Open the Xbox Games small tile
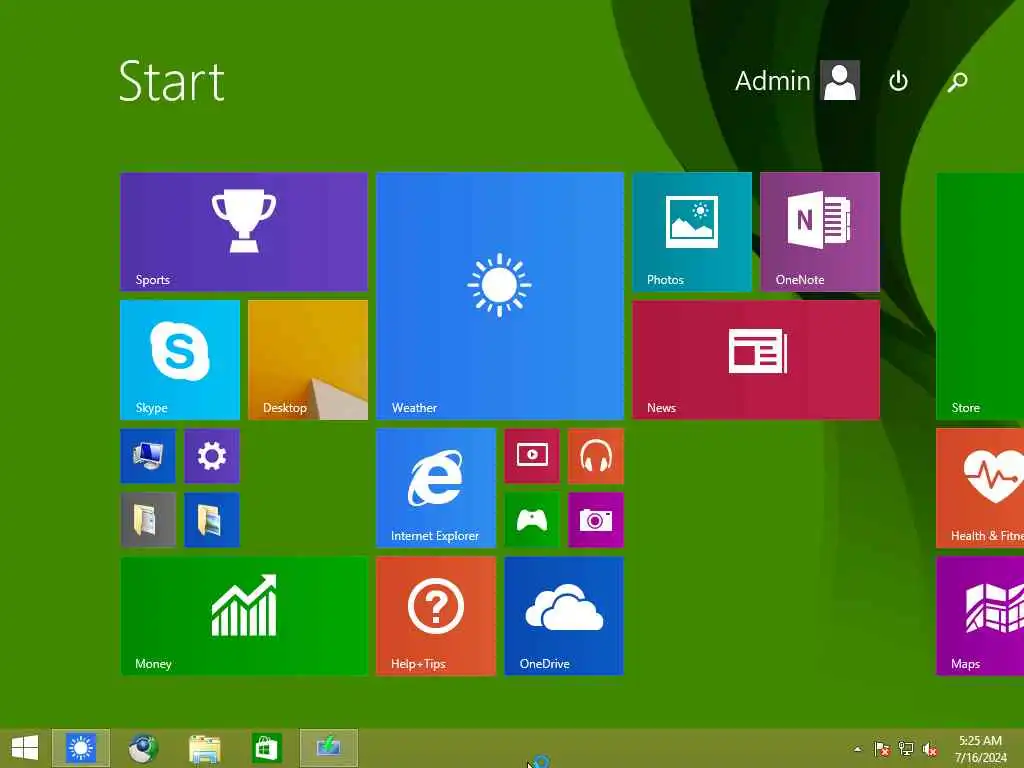 point(532,520)
